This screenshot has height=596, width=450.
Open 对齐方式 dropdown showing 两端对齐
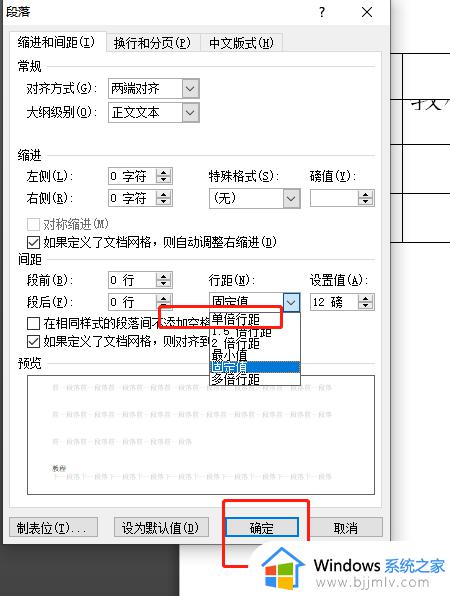point(154,89)
